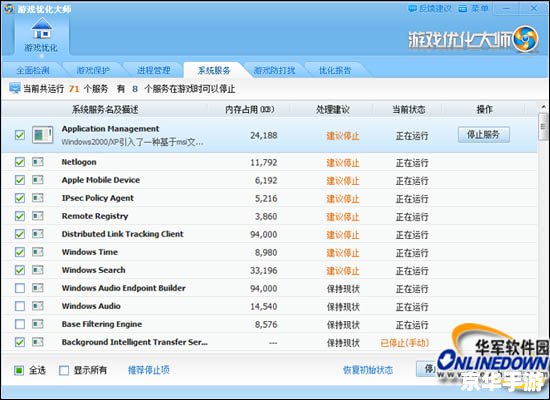Click the 反馈建议 feedback icon
Image resolution: width=550 pixels, height=400 pixels.
pyautogui.click(x=412, y=8)
